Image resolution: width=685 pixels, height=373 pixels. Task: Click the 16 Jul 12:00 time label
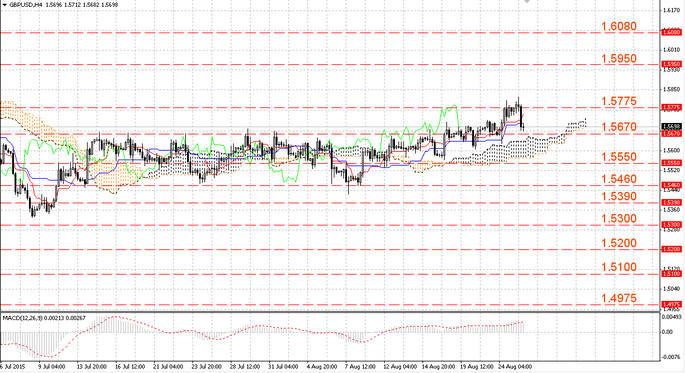130,366
